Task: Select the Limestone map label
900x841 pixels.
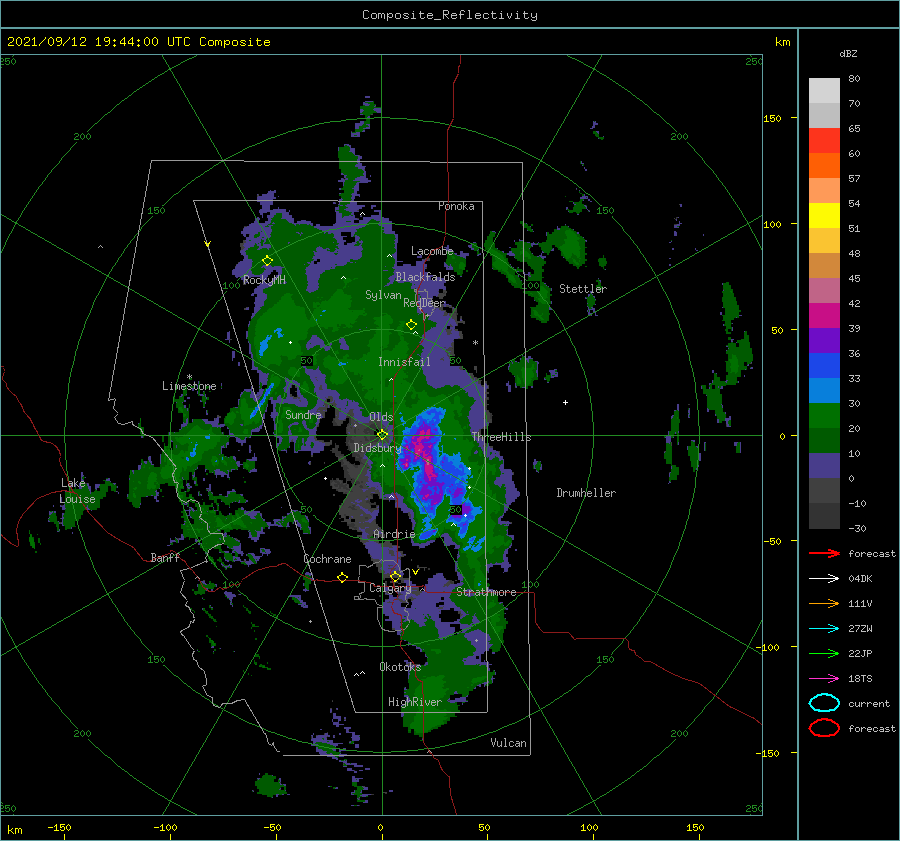Action: 189,386
